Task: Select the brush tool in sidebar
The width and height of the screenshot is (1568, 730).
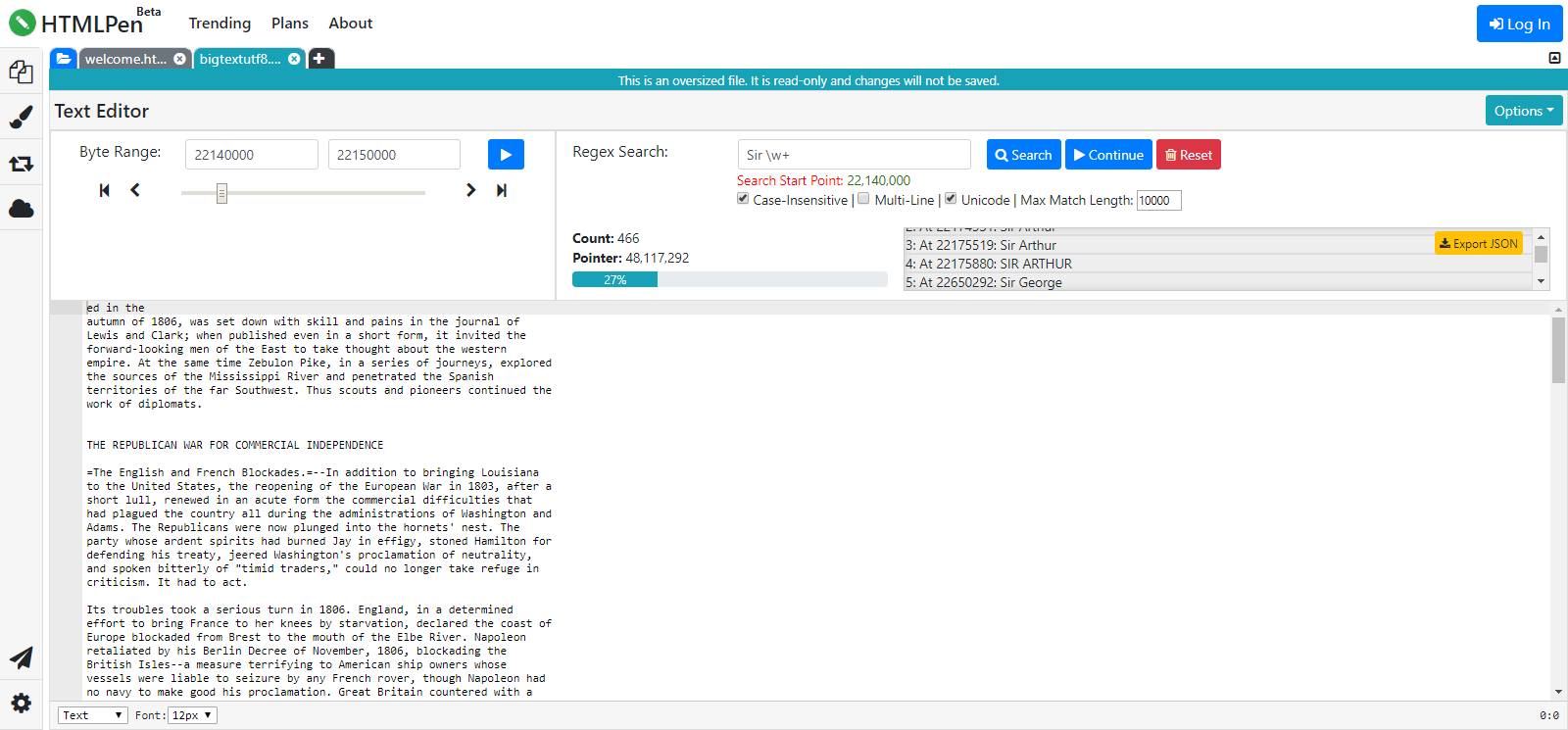Action: click(x=21, y=118)
